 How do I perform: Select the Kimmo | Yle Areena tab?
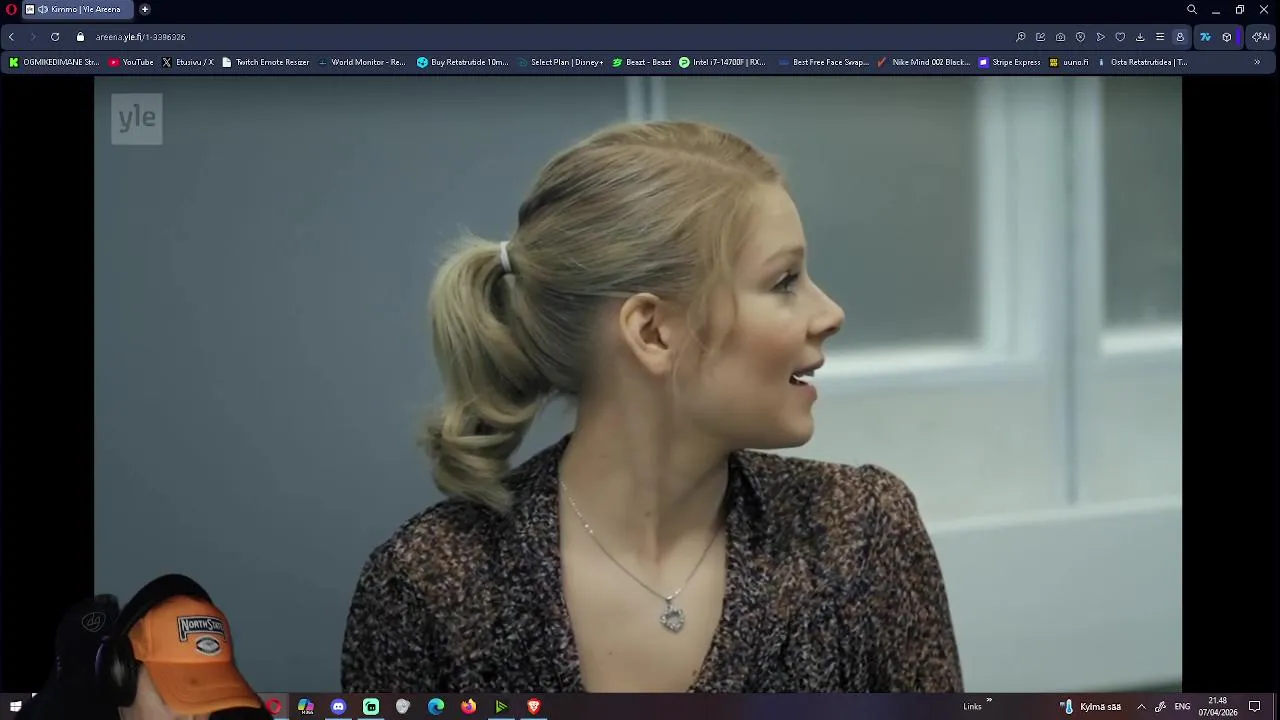tap(78, 9)
